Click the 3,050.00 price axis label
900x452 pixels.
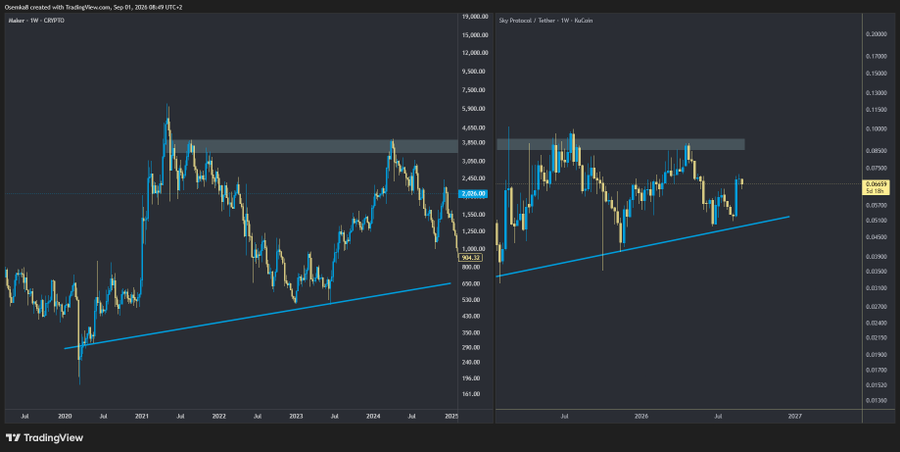[x=474, y=162]
